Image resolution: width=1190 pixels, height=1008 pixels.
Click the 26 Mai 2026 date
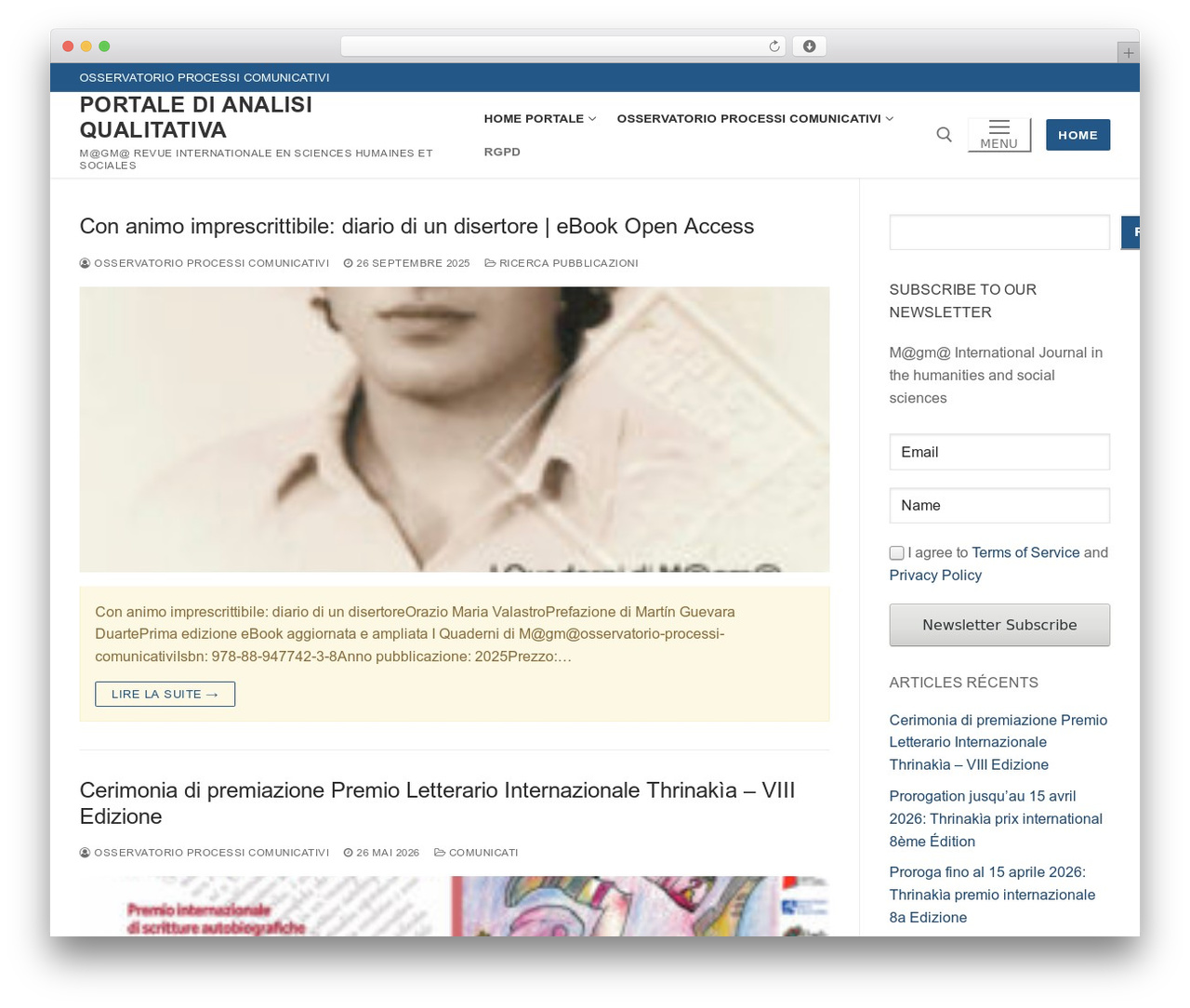click(388, 853)
